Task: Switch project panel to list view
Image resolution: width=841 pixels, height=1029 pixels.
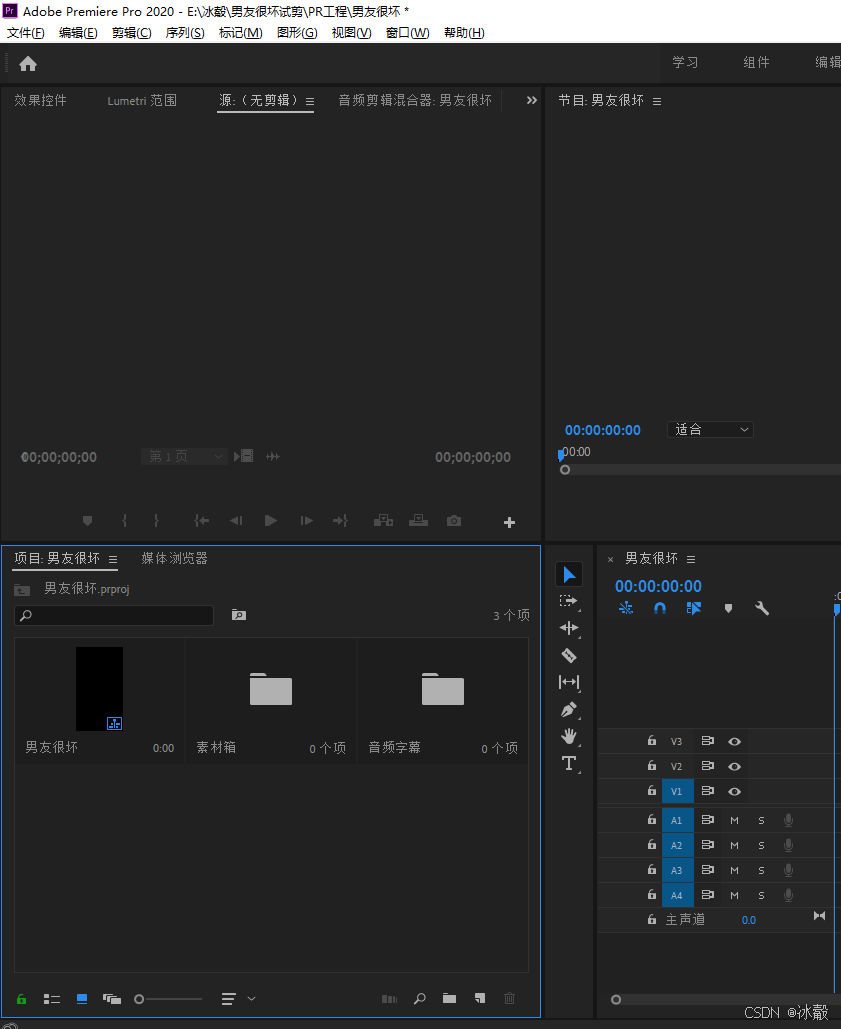Action: click(52, 999)
